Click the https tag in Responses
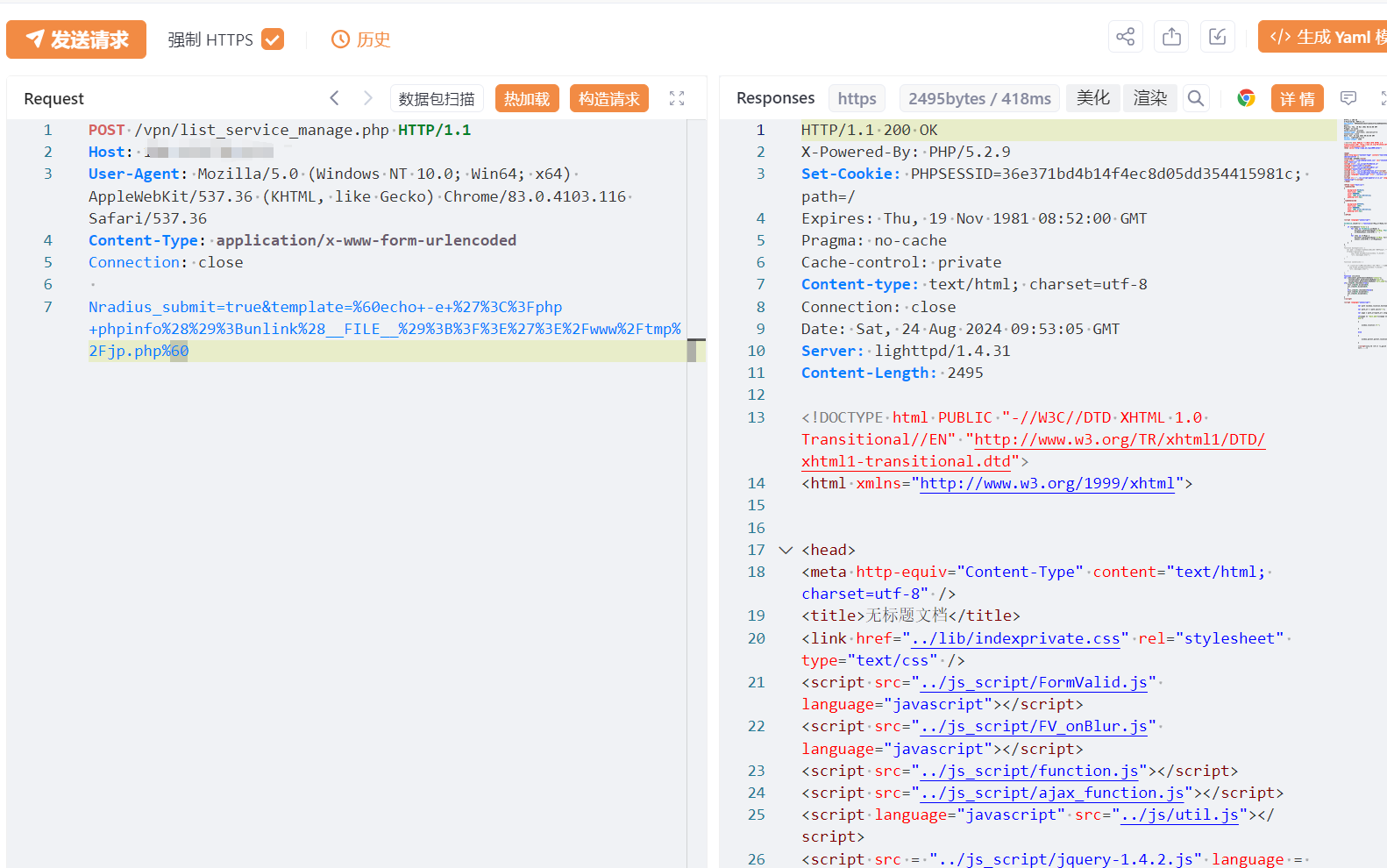Viewport: 1387px width, 868px height. [857, 99]
